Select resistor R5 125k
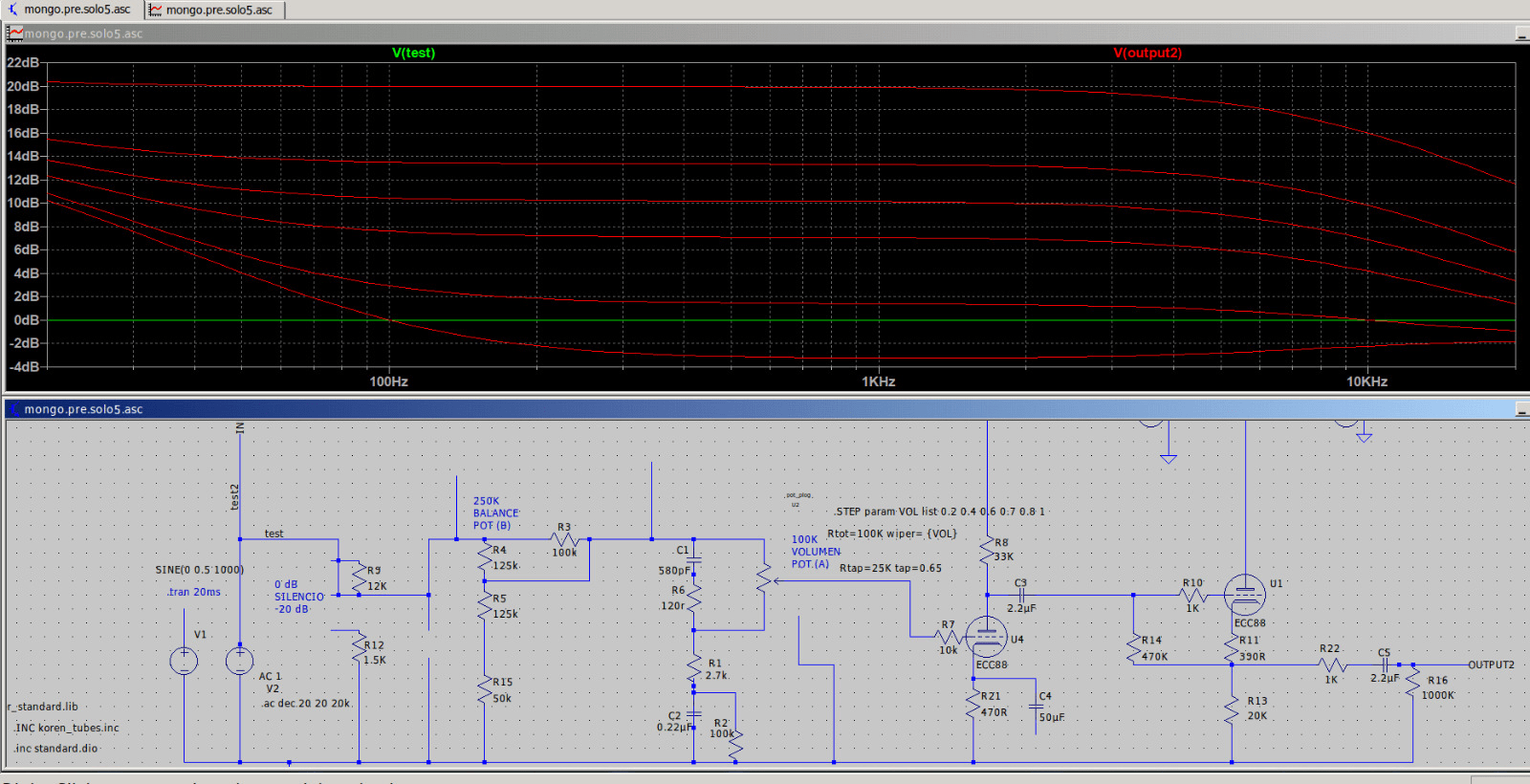Screen dimensions: 1530x784 485,606
